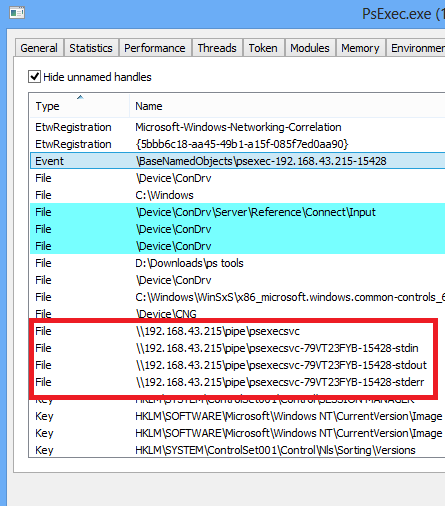Open the Memory tab
Viewport: 445px width, 506px height.
click(x=361, y=48)
